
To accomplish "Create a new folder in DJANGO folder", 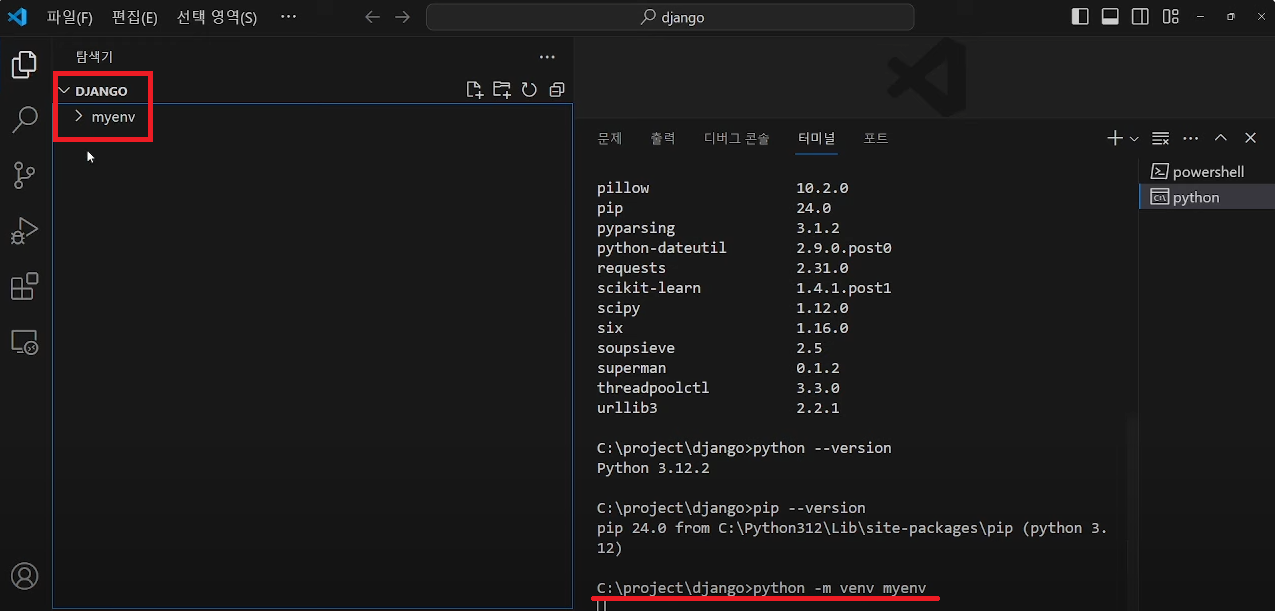I will click(x=502, y=90).
